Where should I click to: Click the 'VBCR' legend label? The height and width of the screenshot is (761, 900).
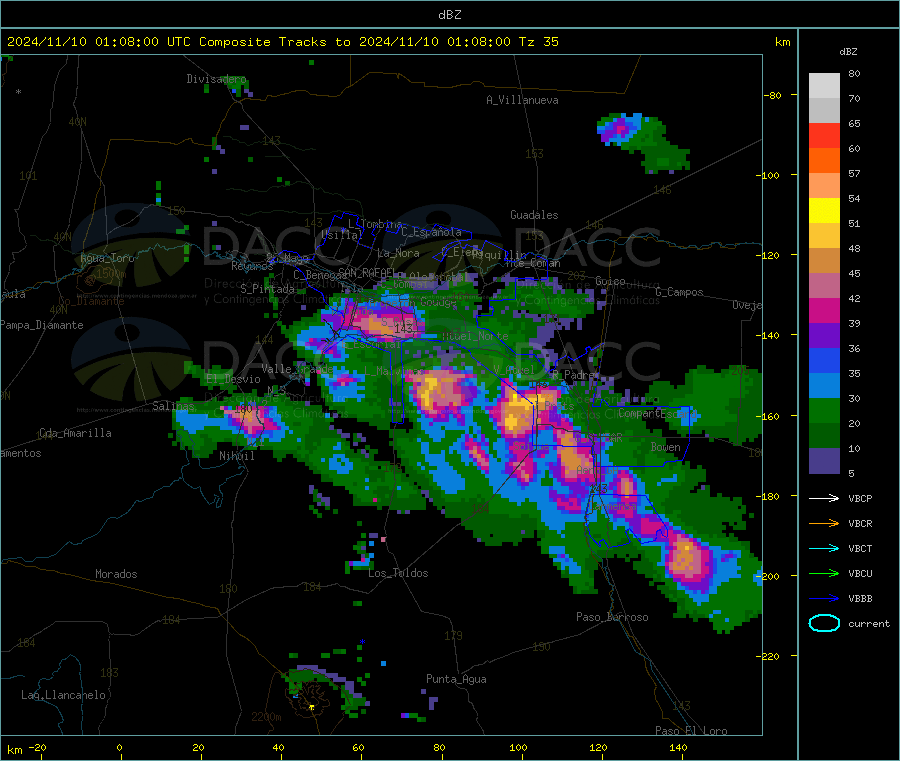[860, 523]
